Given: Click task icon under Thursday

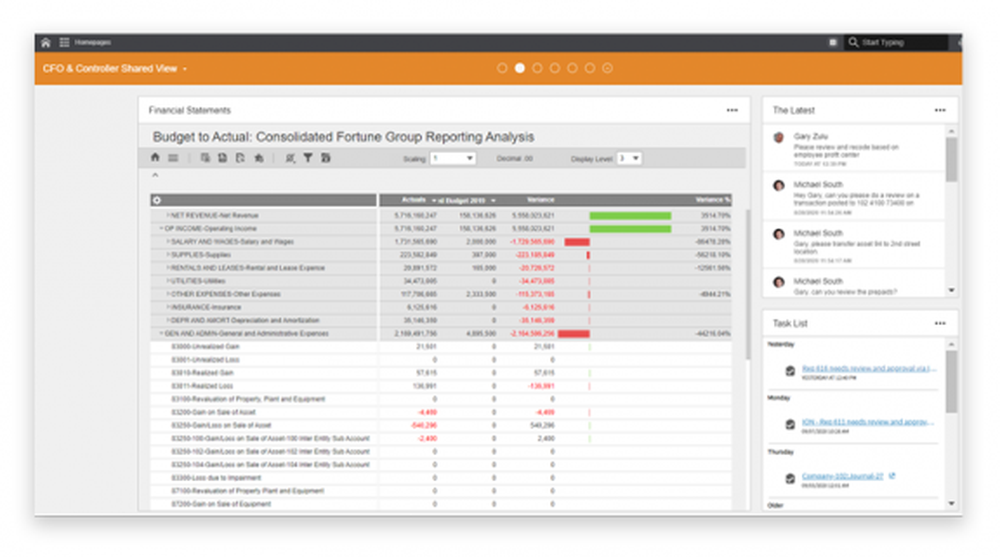Looking at the screenshot, I should coord(790,478).
